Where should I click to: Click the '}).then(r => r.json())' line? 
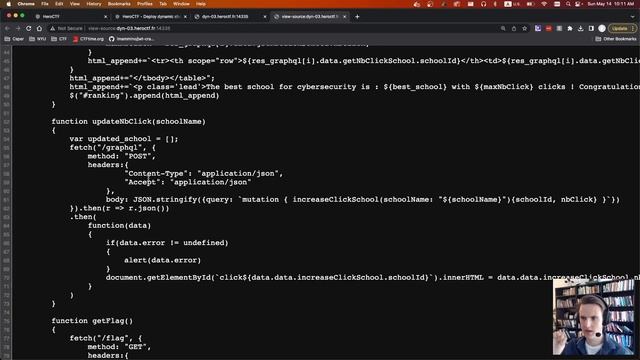[119, 208]
